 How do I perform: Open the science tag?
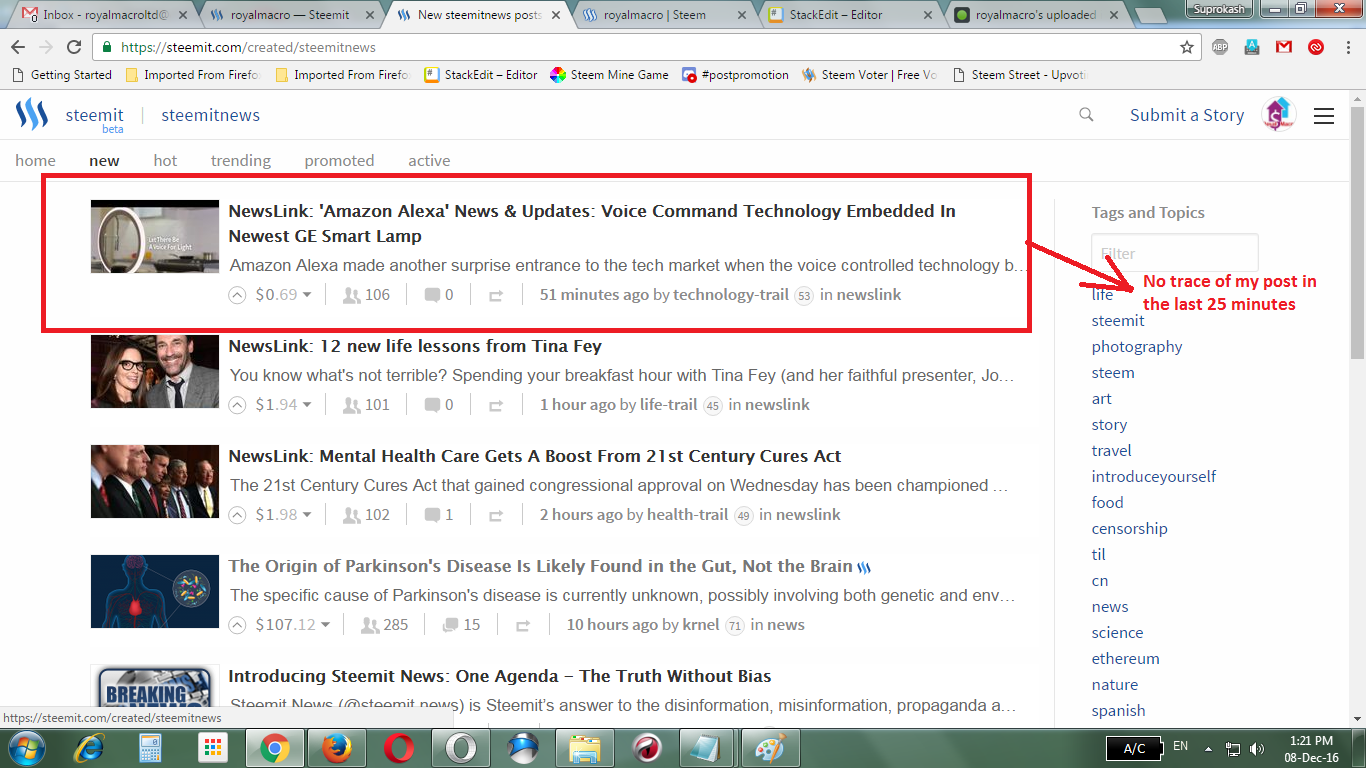pyautogui.click(x=1118, y=633)
